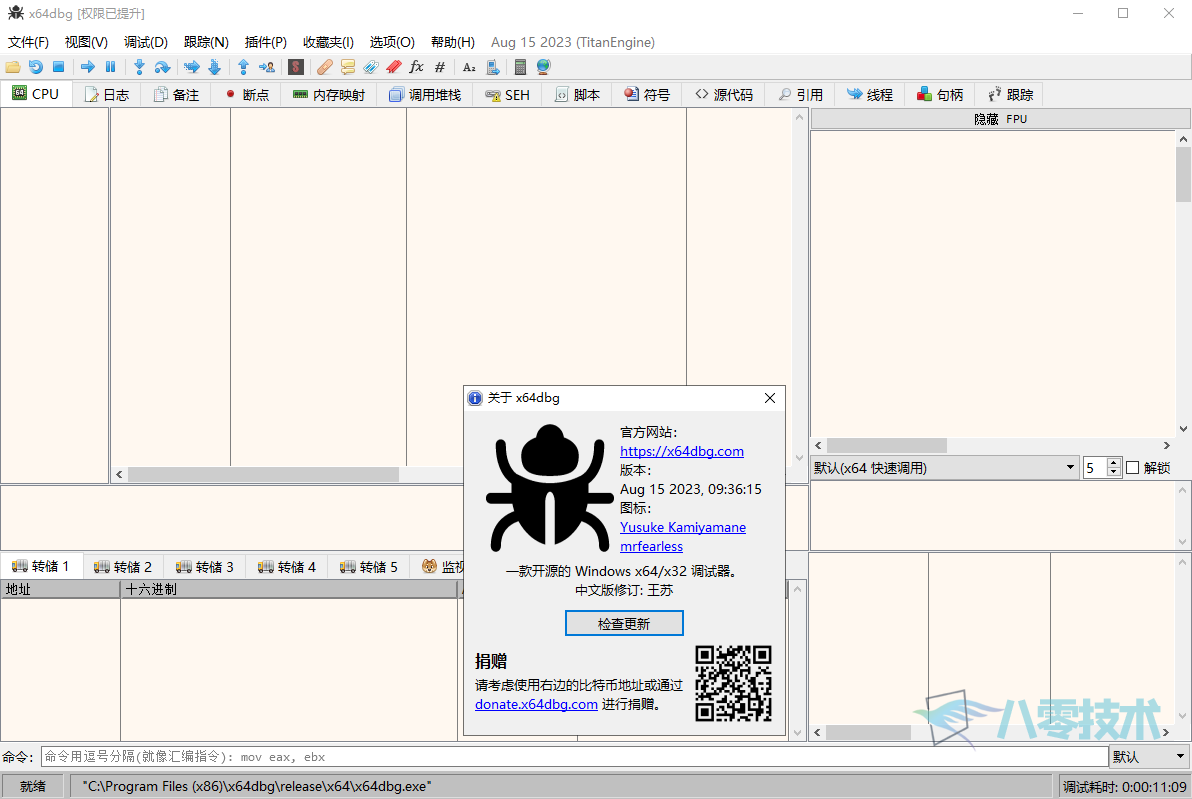Click the Step Into icon
The width and height of the screenshot is (1192, 799).
pos(139,67)
